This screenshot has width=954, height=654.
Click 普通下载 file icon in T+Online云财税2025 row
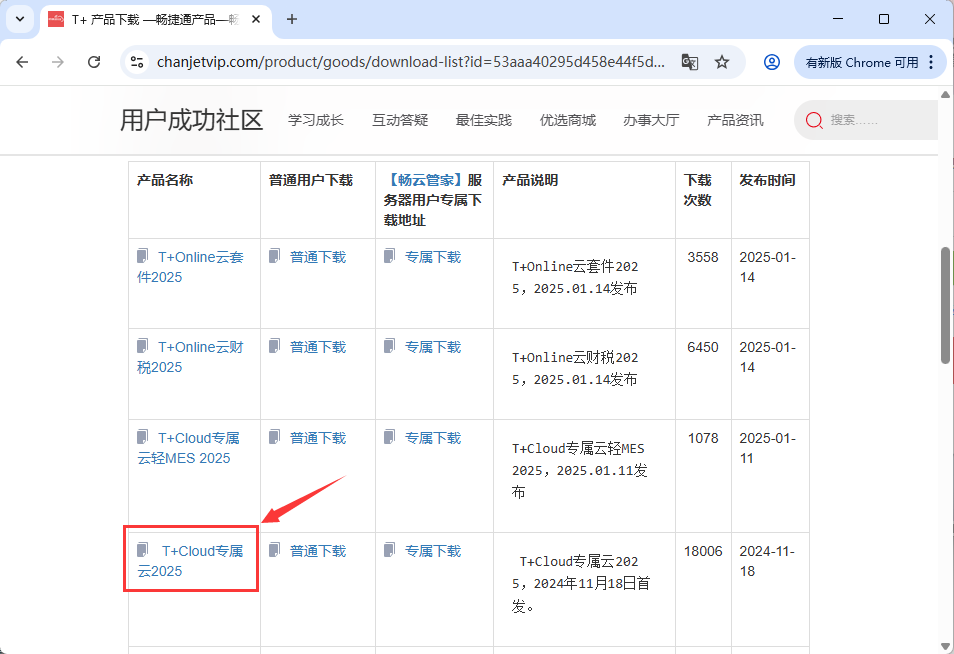(x=275, y=346)
